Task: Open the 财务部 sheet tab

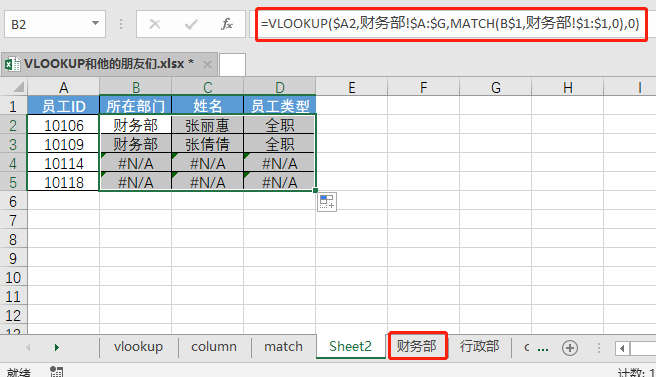Action: pyautogui.click(x=417, y=346)
